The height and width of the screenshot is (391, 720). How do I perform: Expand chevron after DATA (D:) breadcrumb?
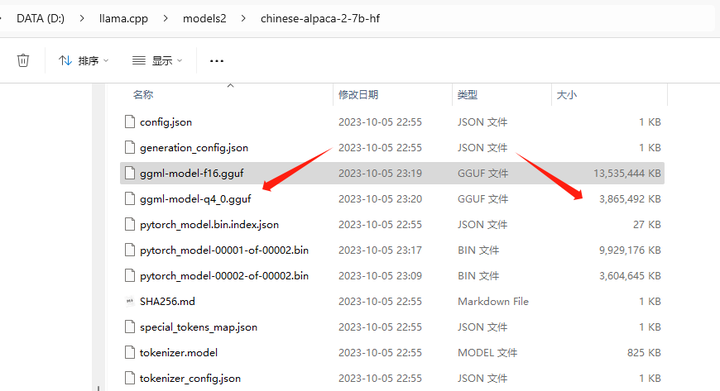82,18
